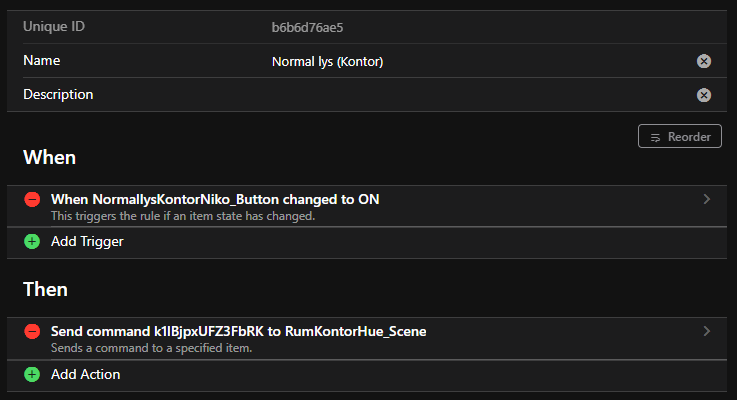
Task: Click the Description field label
Action: pyautogui.click(x=58, y=94)
